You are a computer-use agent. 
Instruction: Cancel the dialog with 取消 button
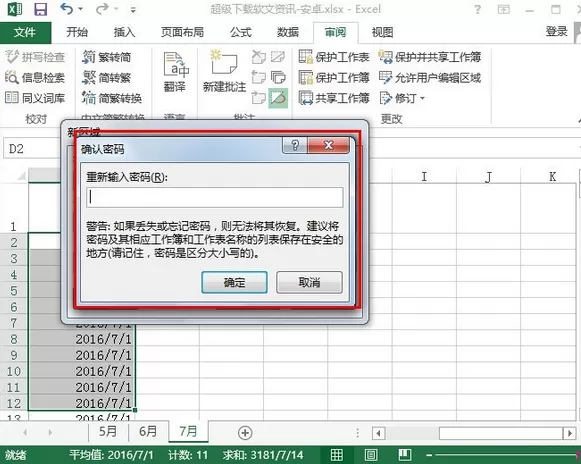tap(309, 282)
